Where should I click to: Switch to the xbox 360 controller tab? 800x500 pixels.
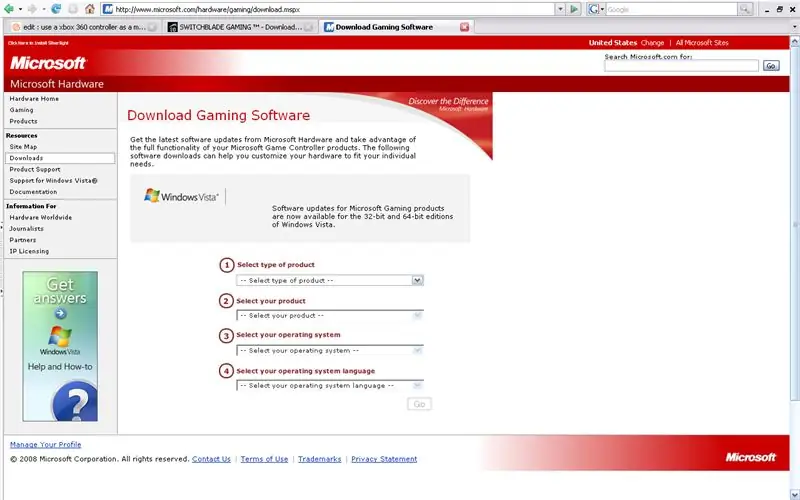(x=83, y=27)
